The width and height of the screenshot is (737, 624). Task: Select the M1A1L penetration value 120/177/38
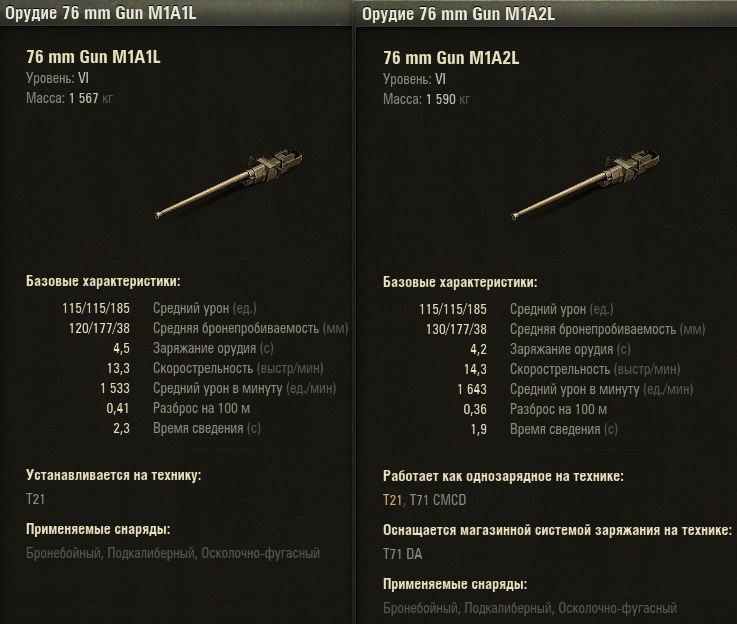click(x=100, y=329)
